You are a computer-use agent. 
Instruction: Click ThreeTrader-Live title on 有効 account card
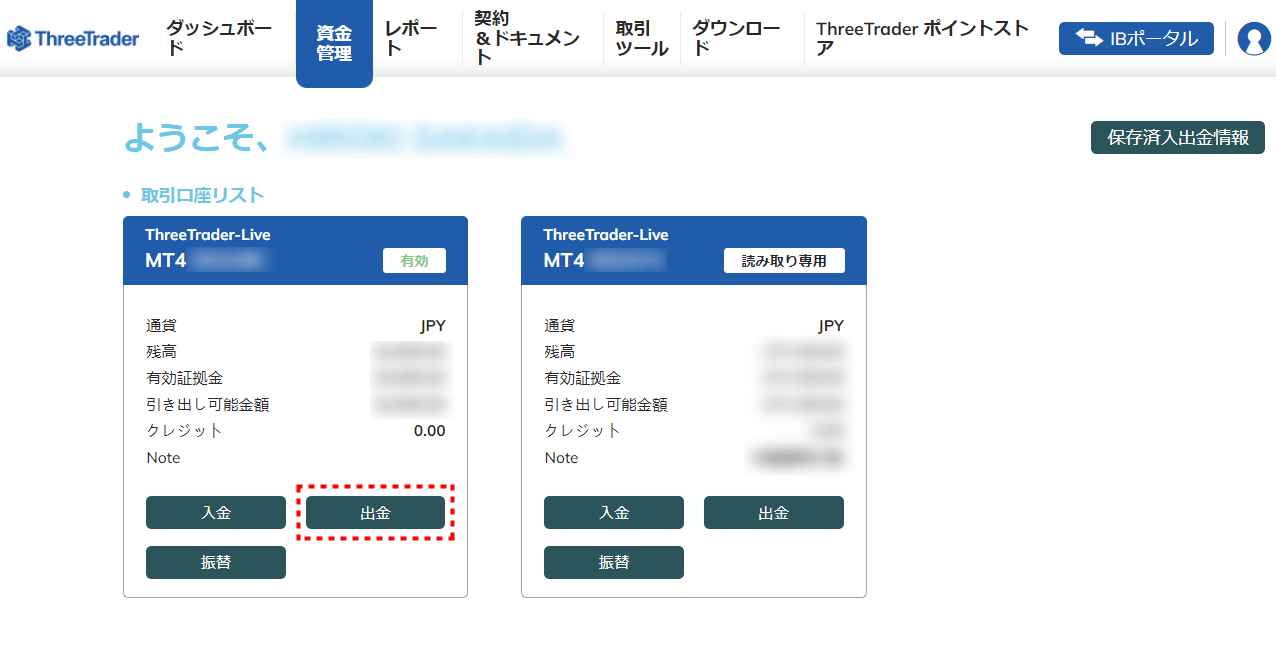point(208,235)
